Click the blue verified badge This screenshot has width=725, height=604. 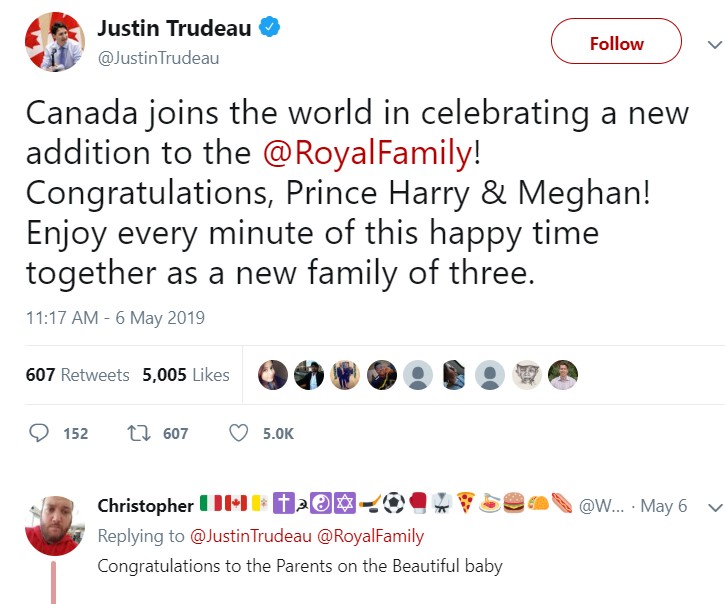point(269,28)
